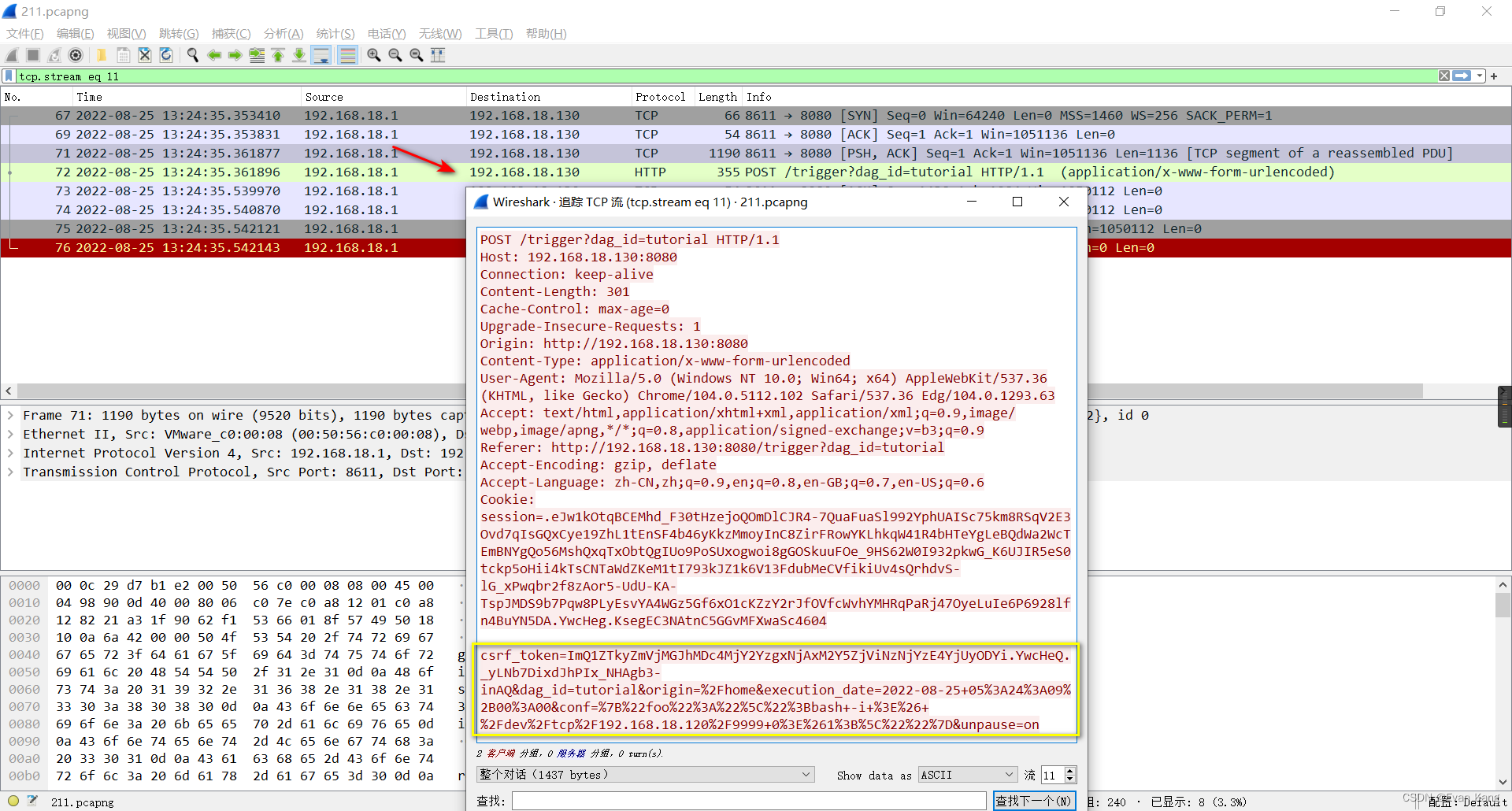Expand the Transmission Control Protocol row

click(x=10, y=472)
